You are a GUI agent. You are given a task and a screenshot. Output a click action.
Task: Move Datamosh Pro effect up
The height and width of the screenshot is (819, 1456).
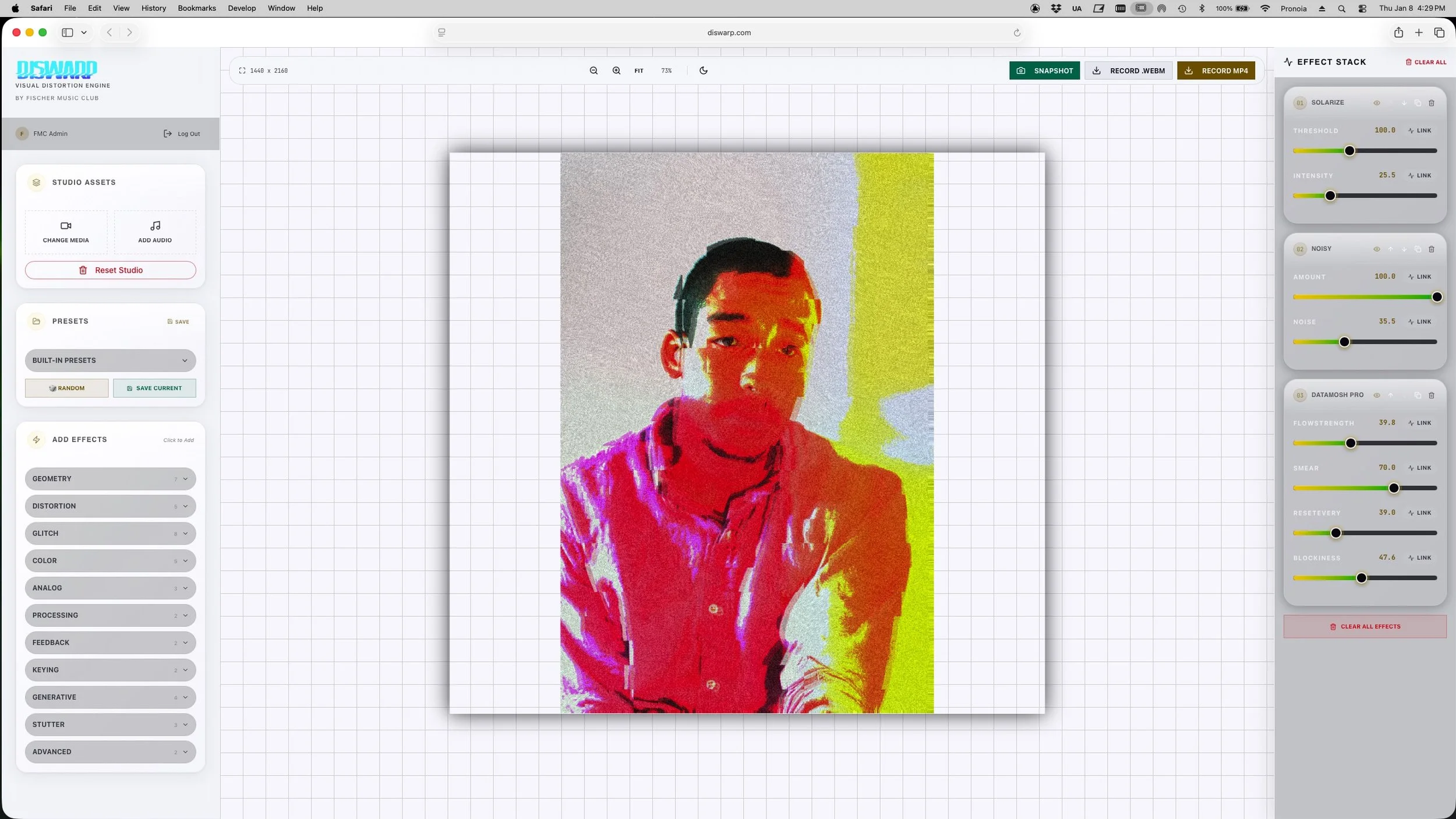[x=1391, y=396]
